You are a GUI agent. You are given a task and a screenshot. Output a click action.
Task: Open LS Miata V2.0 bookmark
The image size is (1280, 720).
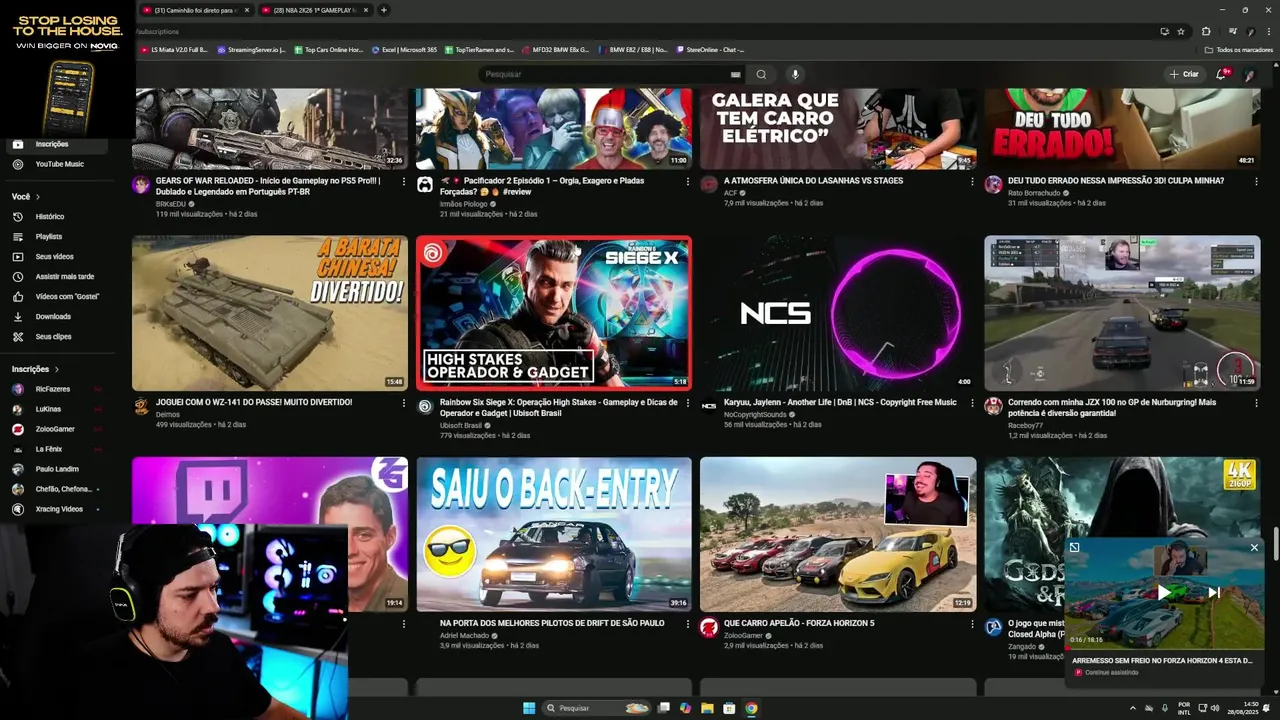tap(174, 49)
